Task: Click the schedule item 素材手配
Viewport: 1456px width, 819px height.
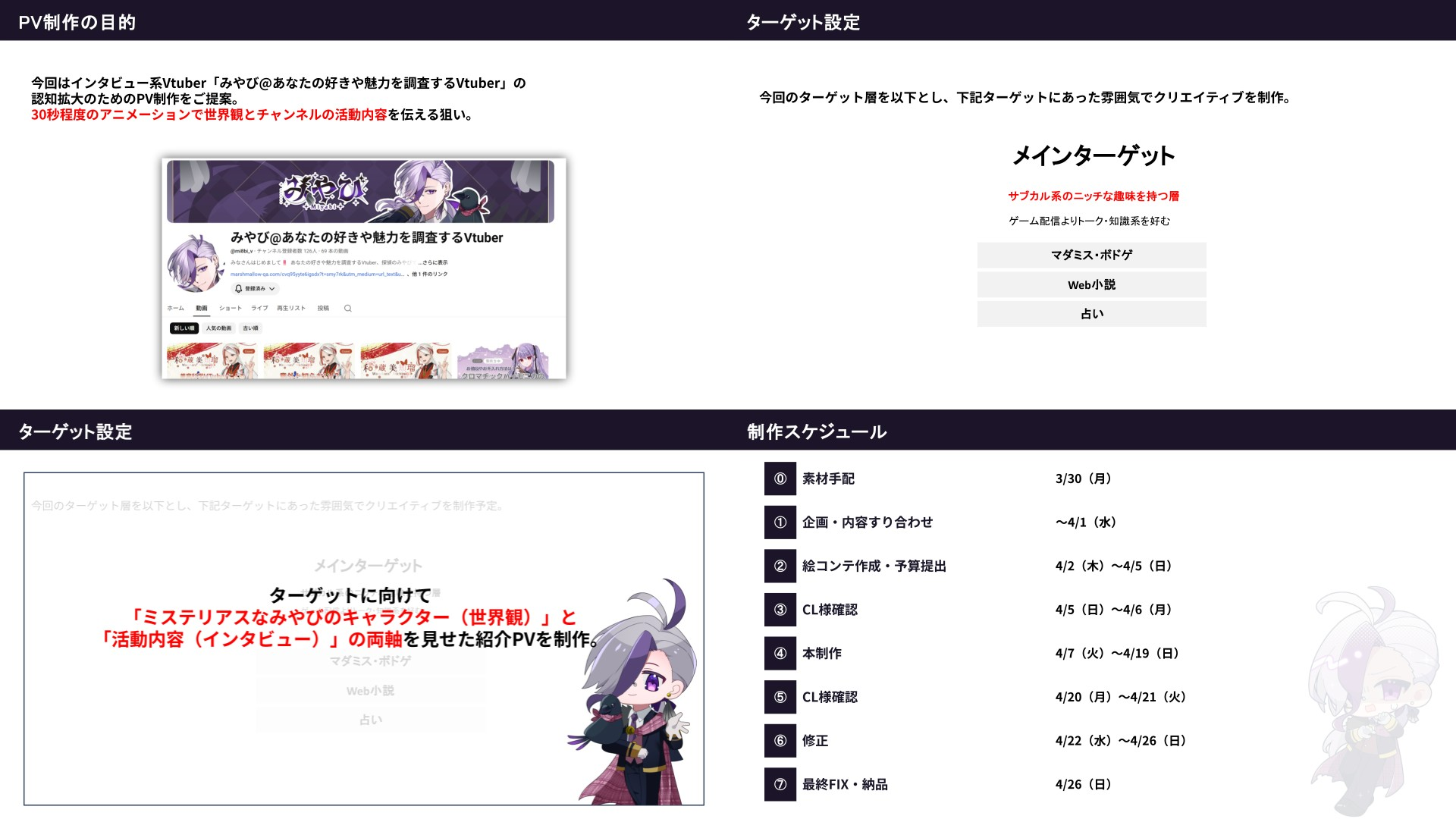Action: [828, 479]
